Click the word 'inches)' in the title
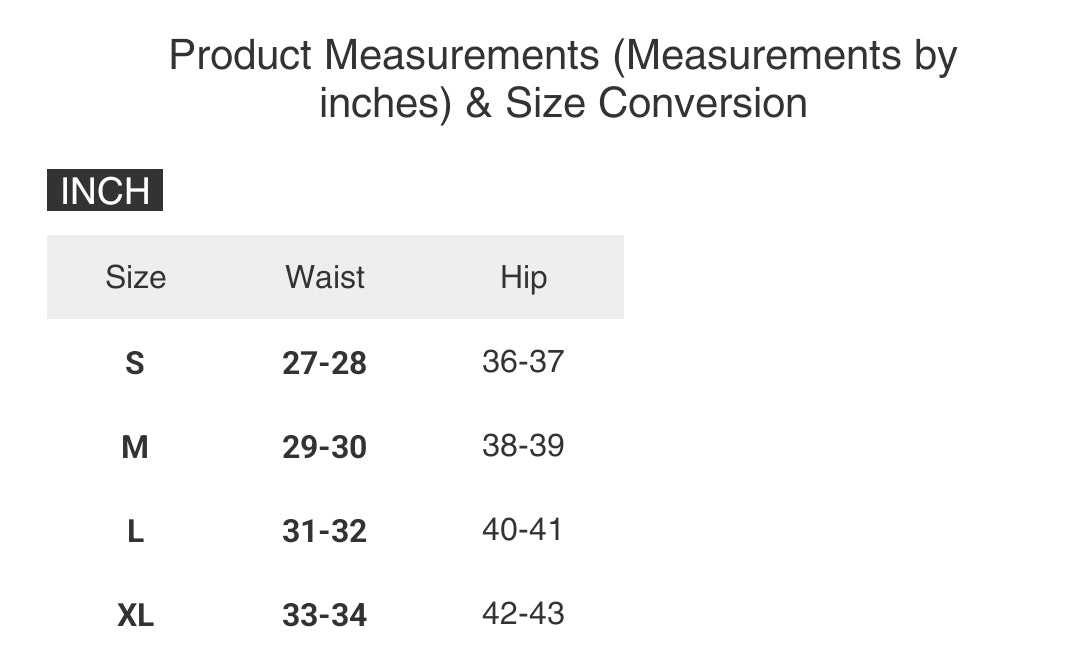1079x659 pixels. coord(386,103)
